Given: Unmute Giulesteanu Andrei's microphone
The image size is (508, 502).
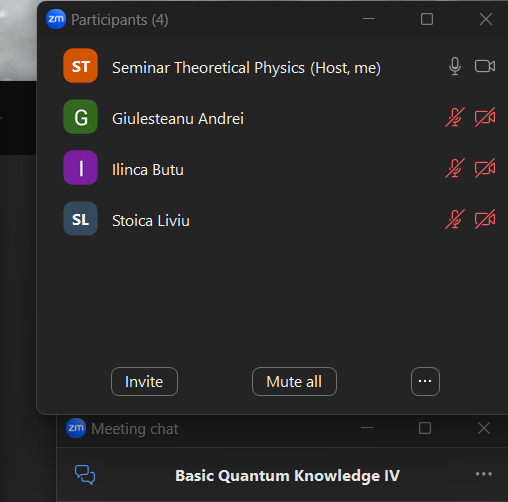Looking at the screenshot, I should point(455,117).
